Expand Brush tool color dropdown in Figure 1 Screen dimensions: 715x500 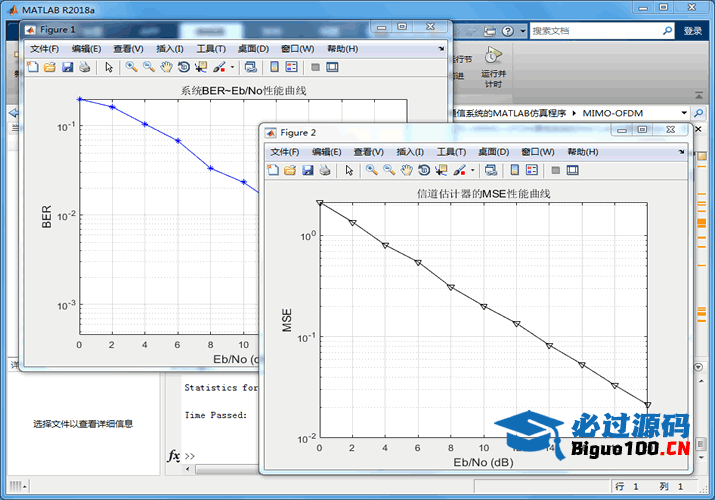click(x=233, y=67)
